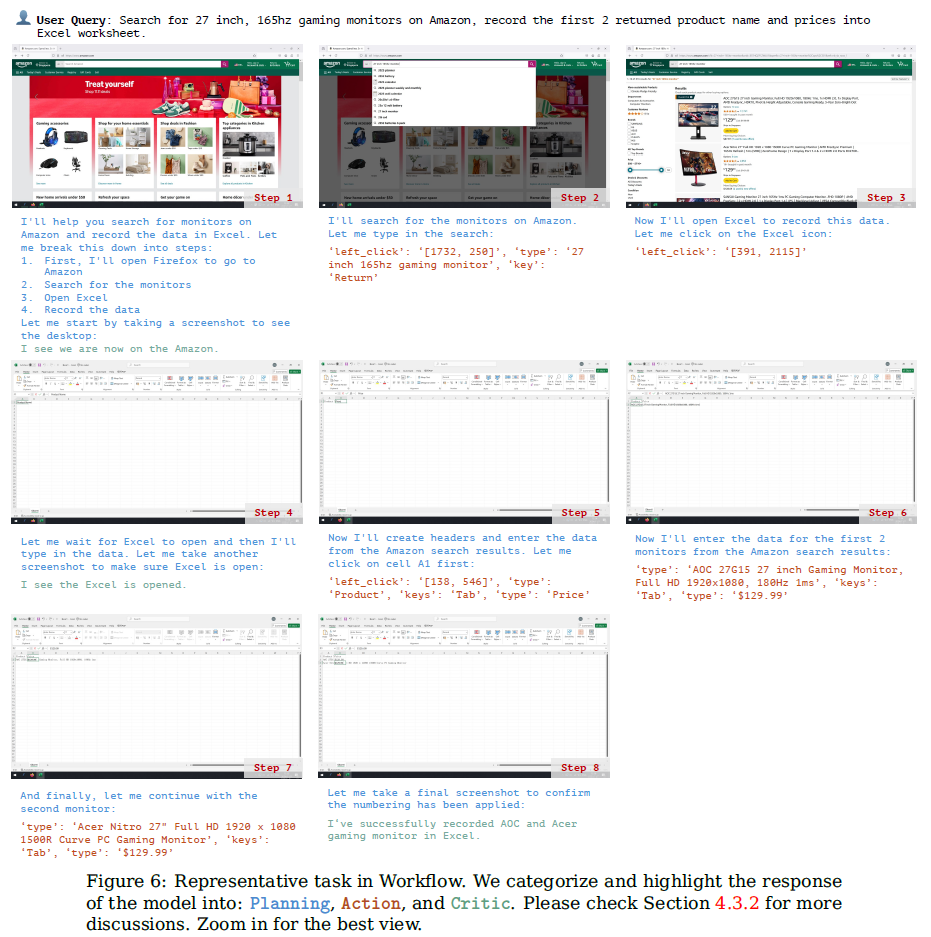Open the Formulas tab in Step 4 Excel
Viewport: 931px width, 937px height.
pos(62,372)
